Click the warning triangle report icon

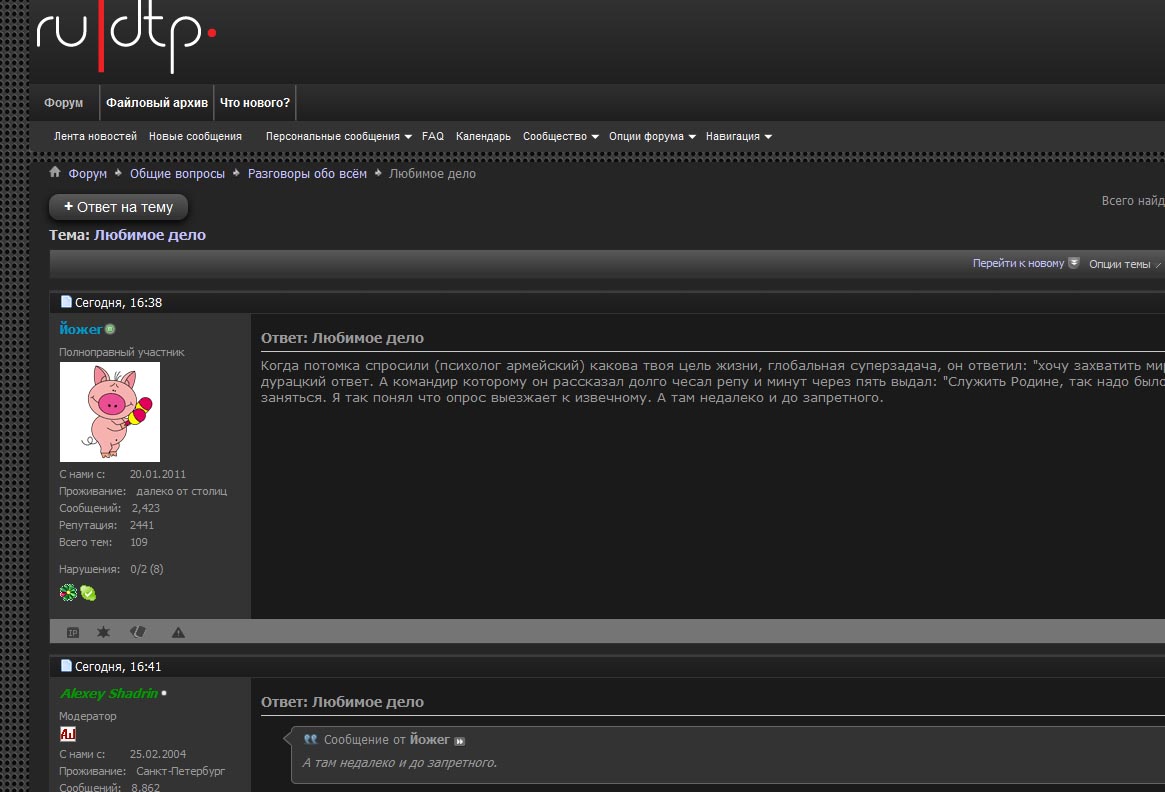178,632
